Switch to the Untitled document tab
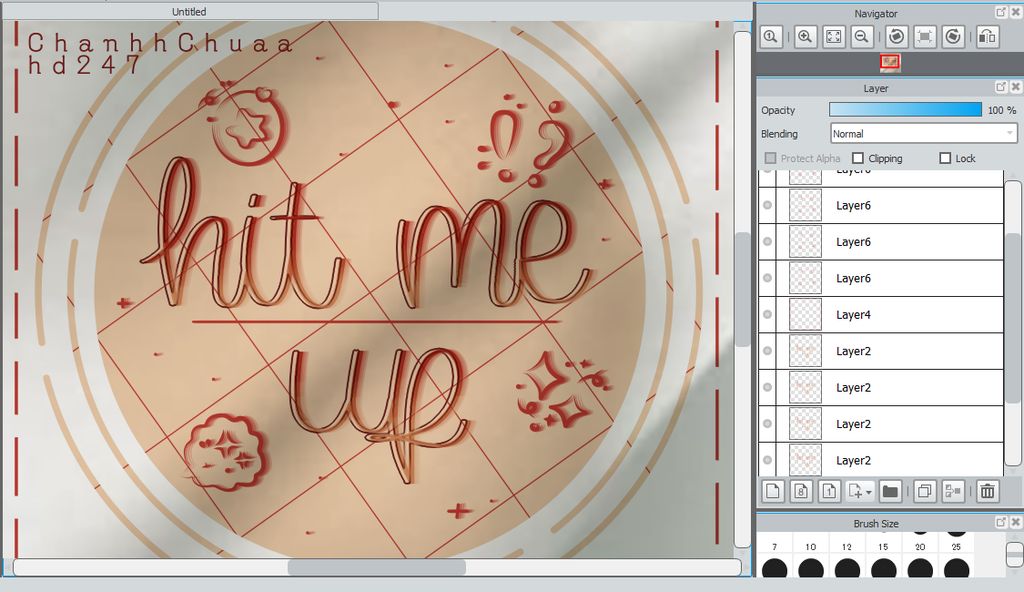The width and height of the screenshot is (1024, 592). point(189,11)
